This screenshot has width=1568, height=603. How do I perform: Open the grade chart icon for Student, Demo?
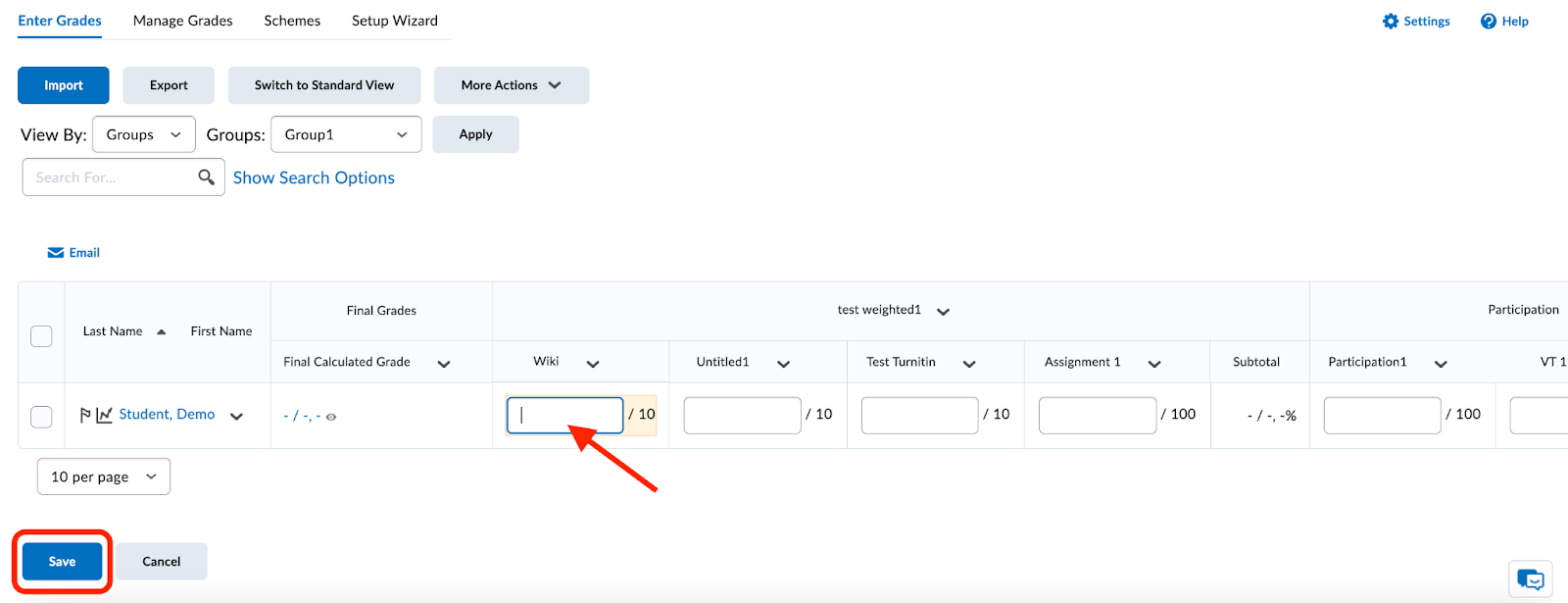pos(104,415)
